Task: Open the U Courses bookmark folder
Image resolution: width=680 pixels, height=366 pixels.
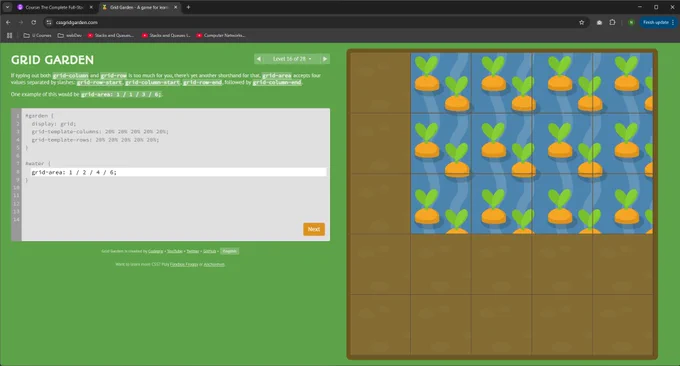Action: coord(37,36)
